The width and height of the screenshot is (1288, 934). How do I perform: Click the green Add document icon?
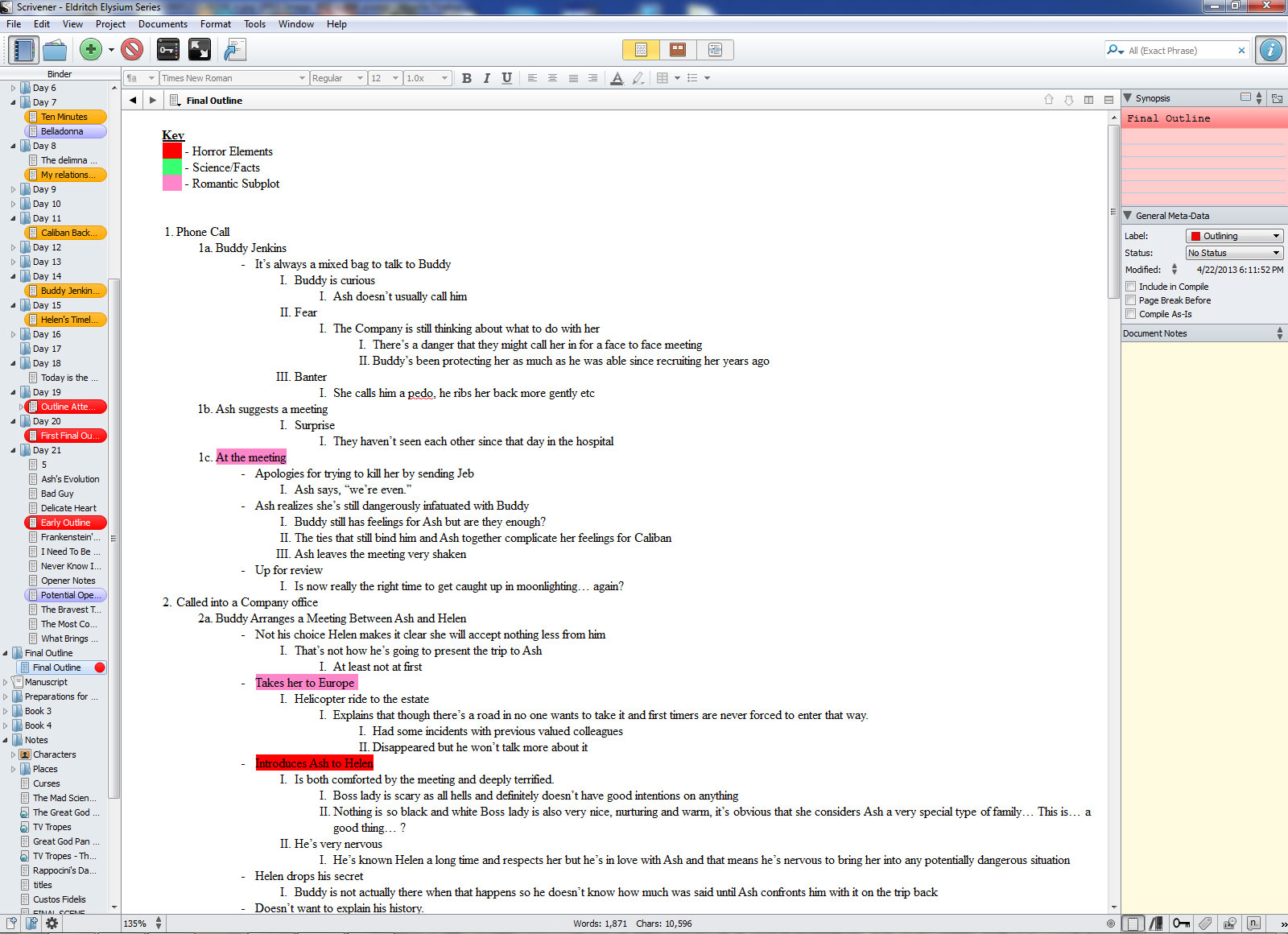(x=91, y=50)
